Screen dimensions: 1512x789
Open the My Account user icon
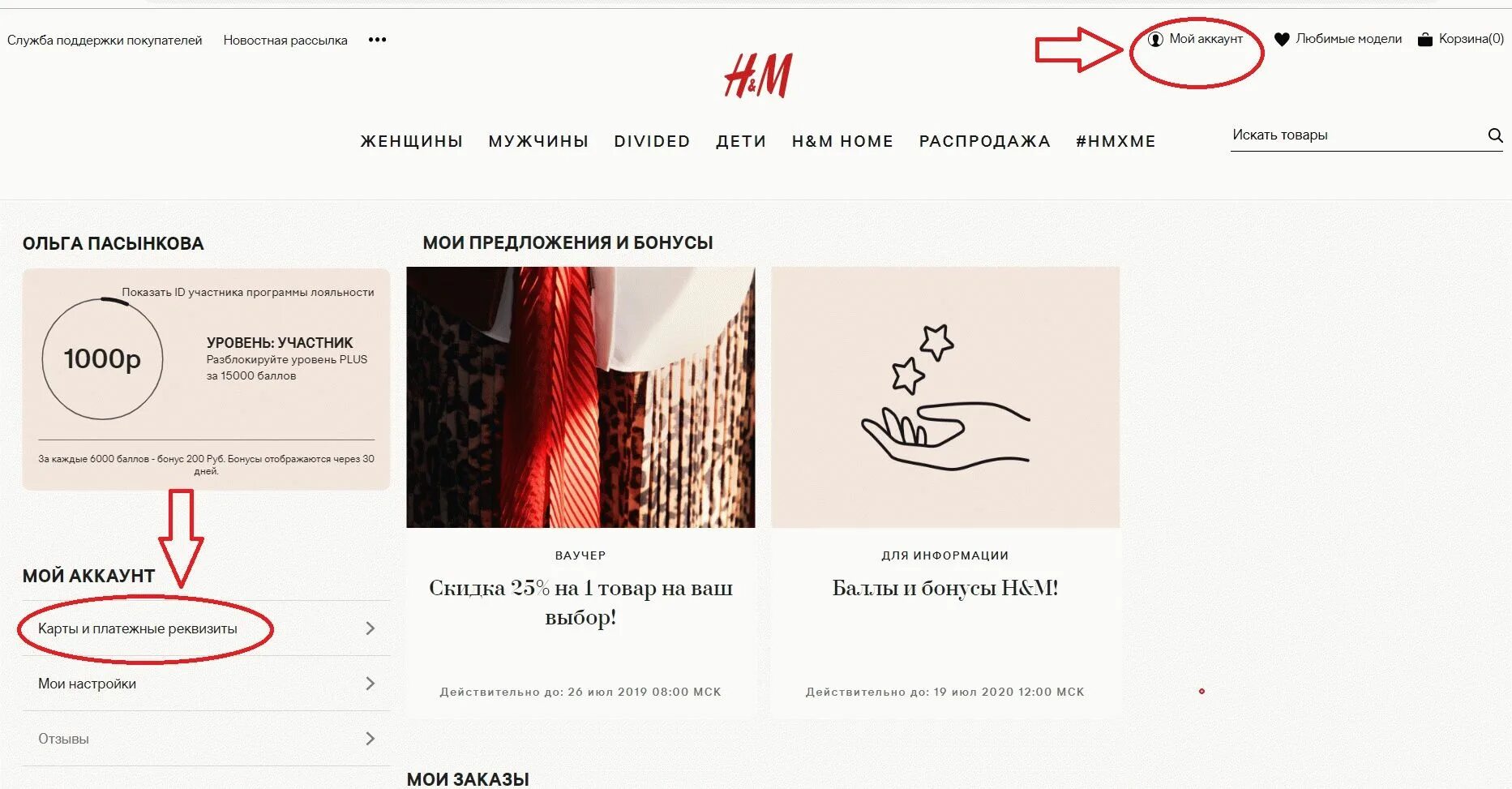(x=1155, y=39)
